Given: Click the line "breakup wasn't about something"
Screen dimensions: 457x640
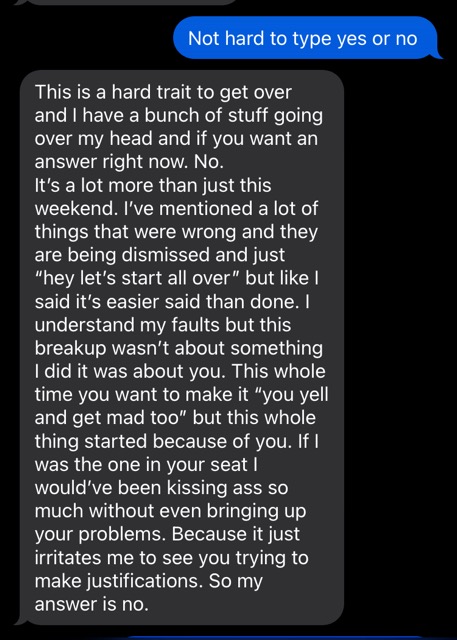Looking at the screenshot, I should click(179, 348).
